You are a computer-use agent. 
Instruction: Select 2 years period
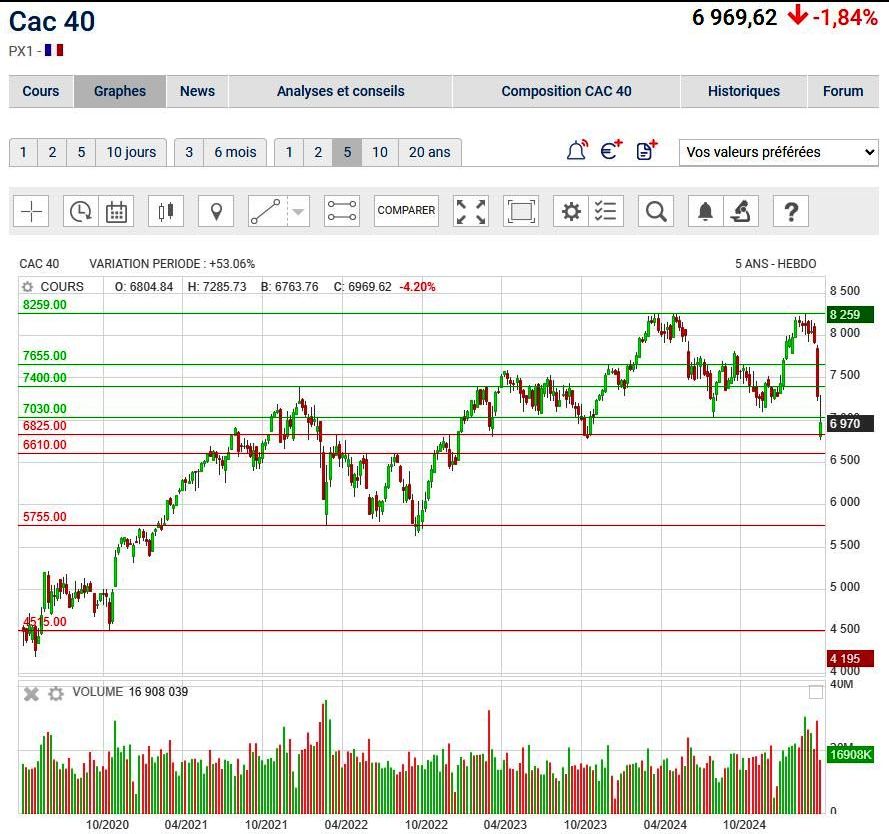[318, 152]
